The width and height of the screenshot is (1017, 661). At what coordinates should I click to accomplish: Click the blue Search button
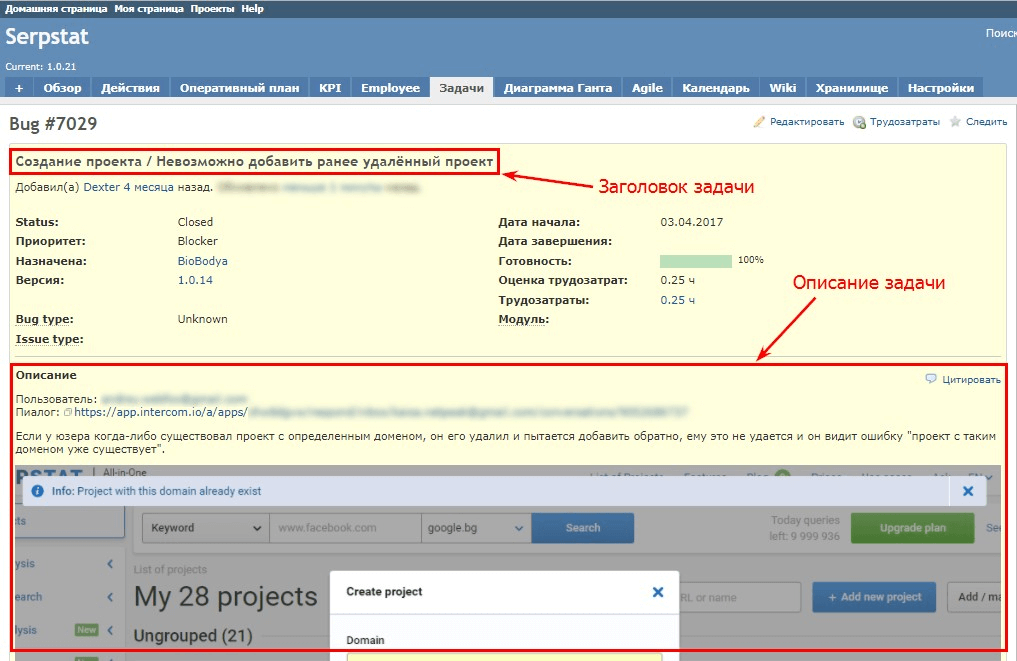click(582, 528)
